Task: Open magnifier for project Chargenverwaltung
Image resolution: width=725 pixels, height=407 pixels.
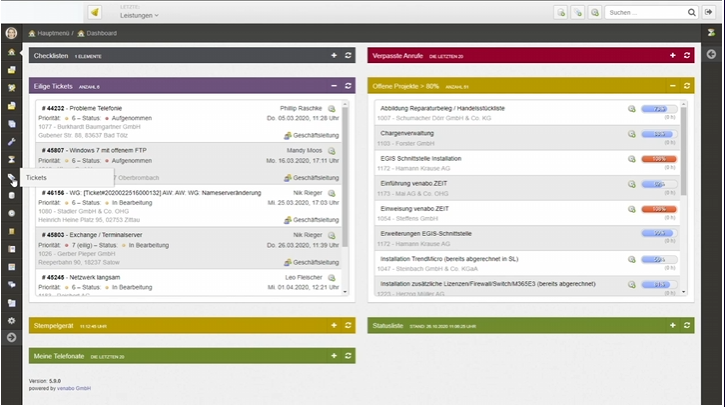Action: [x=632, y=134]
